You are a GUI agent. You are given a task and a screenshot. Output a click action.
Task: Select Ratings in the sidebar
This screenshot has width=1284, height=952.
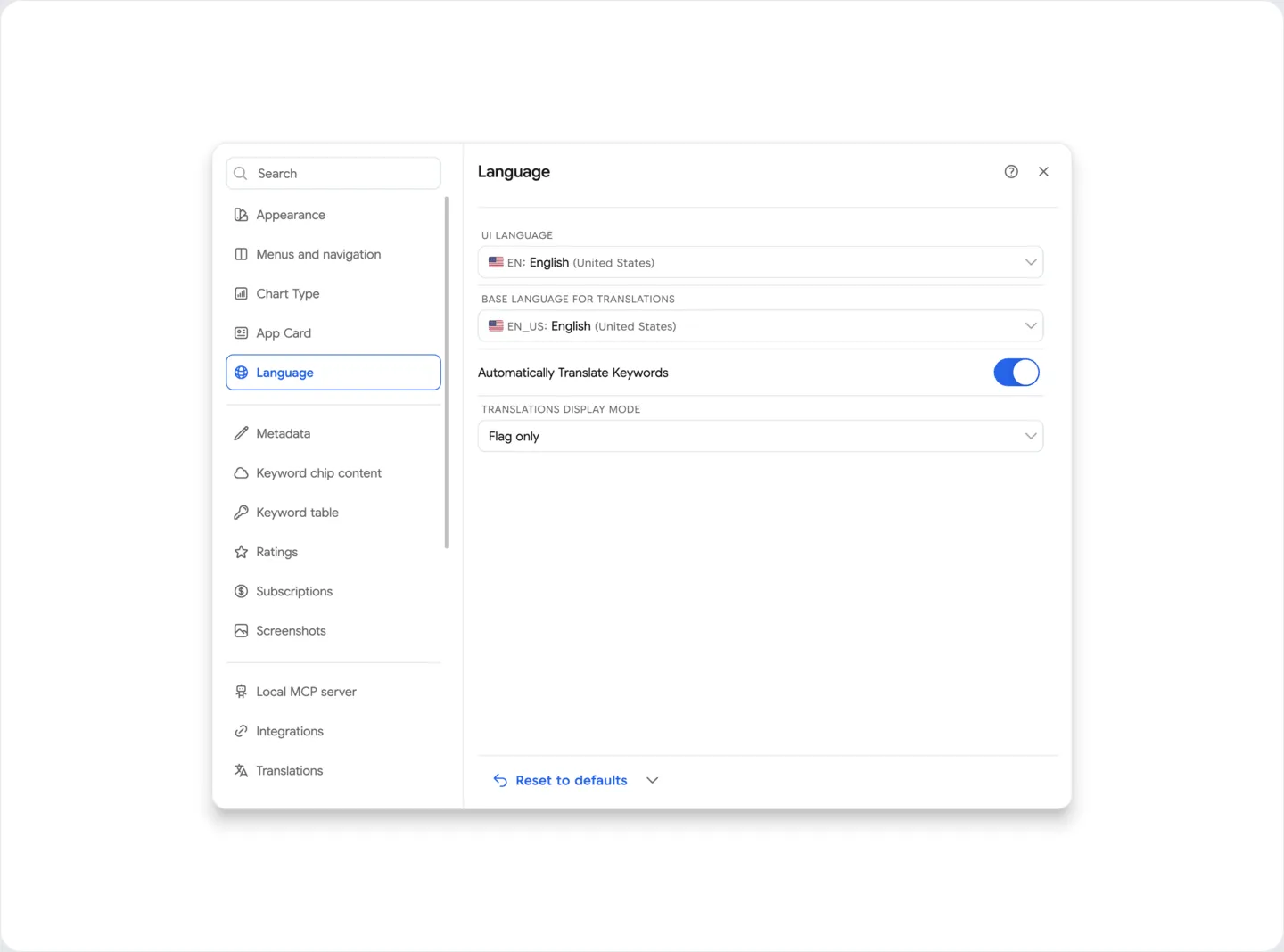click(x=333, y=552)
